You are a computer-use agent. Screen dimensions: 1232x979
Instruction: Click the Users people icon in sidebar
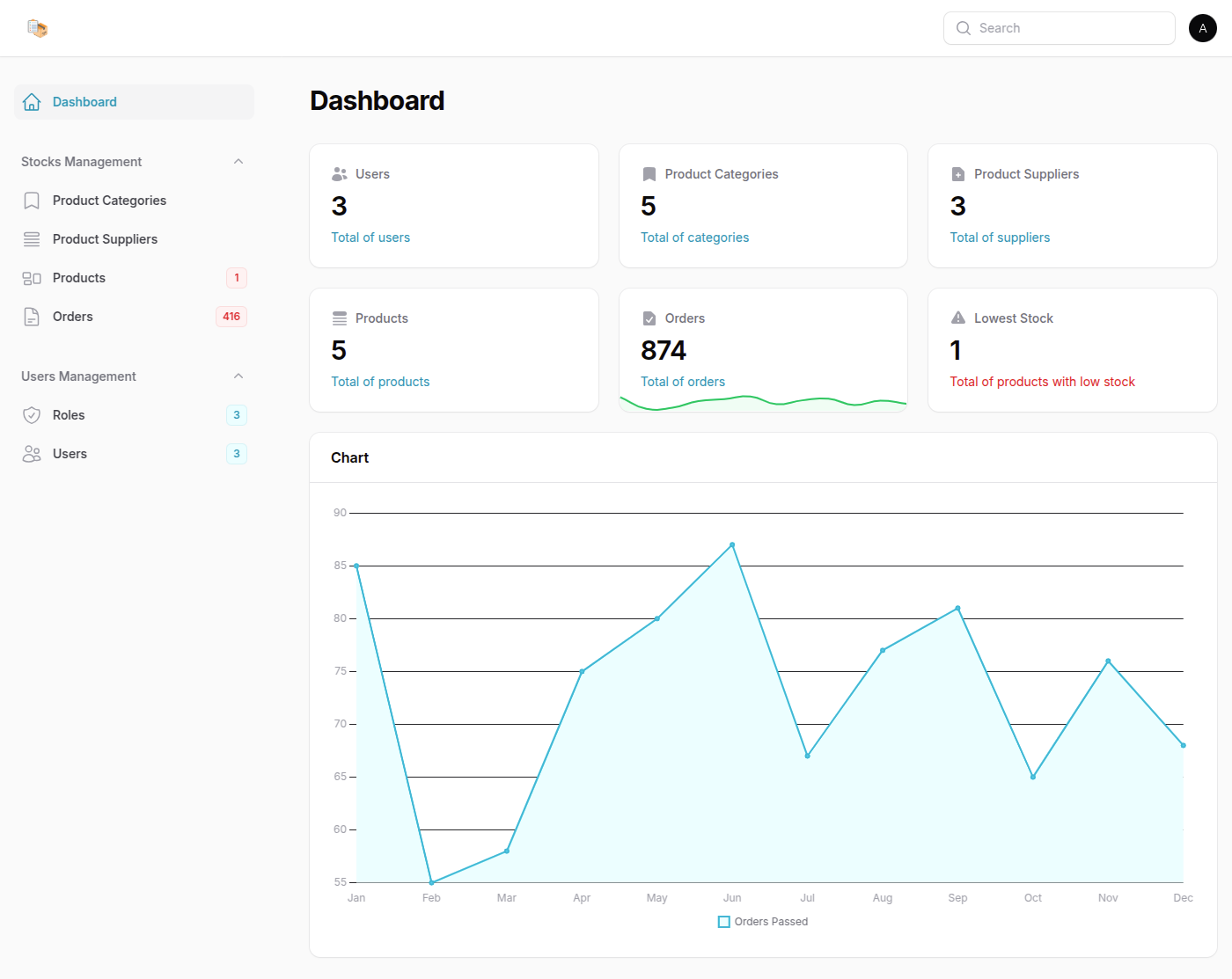click(x=32, y=454)
